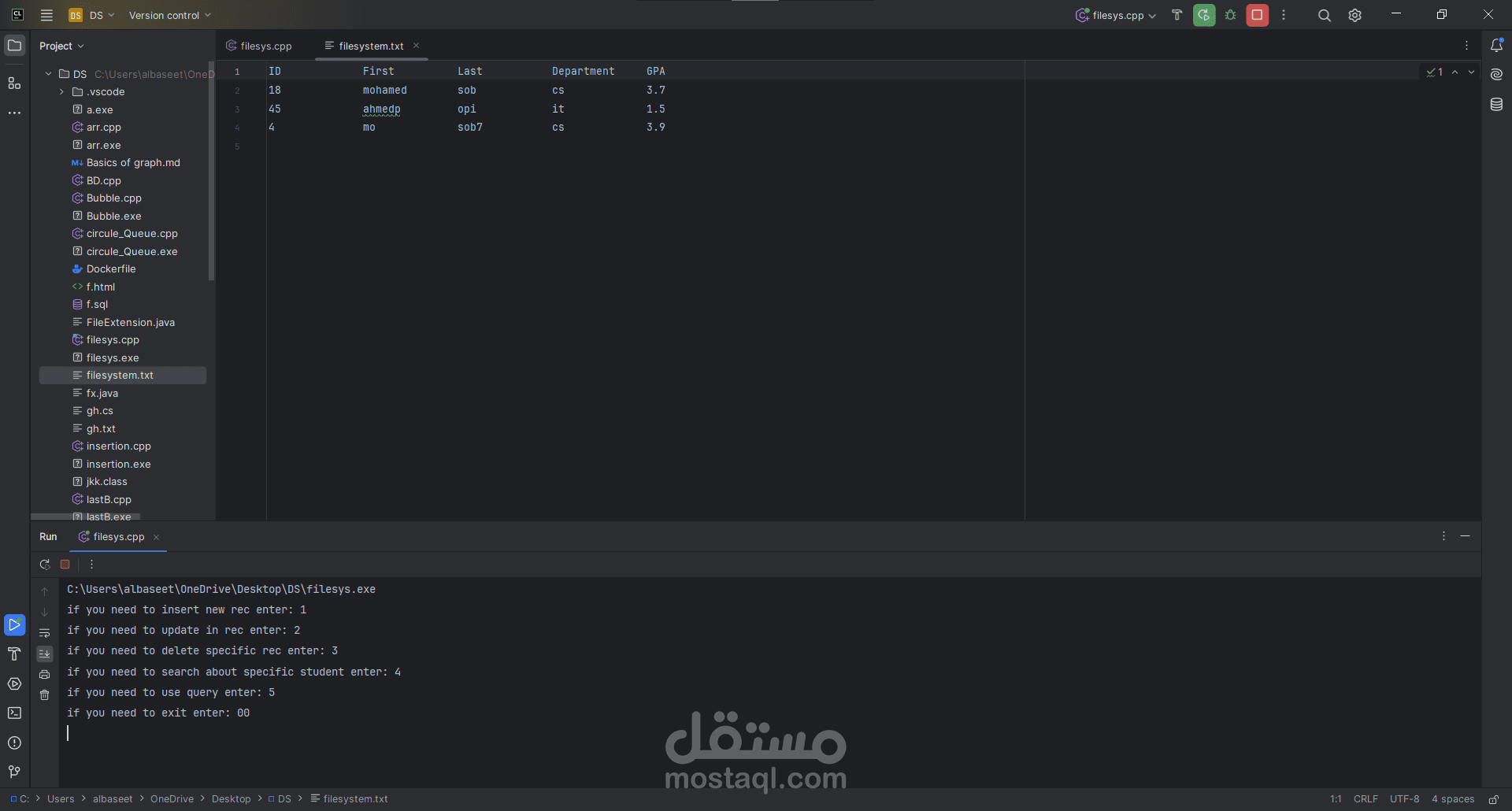Image resolution: width=1512 pixels, height=811 pixels.
Task: Open more run actions menu in toolbar
Action: (1284, 15)
